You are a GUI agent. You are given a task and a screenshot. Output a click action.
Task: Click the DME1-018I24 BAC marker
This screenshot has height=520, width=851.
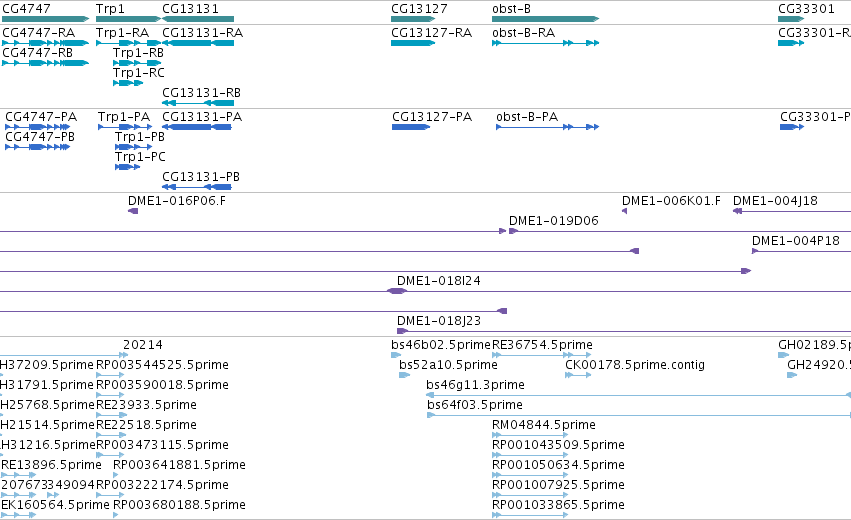pos(397,291)
